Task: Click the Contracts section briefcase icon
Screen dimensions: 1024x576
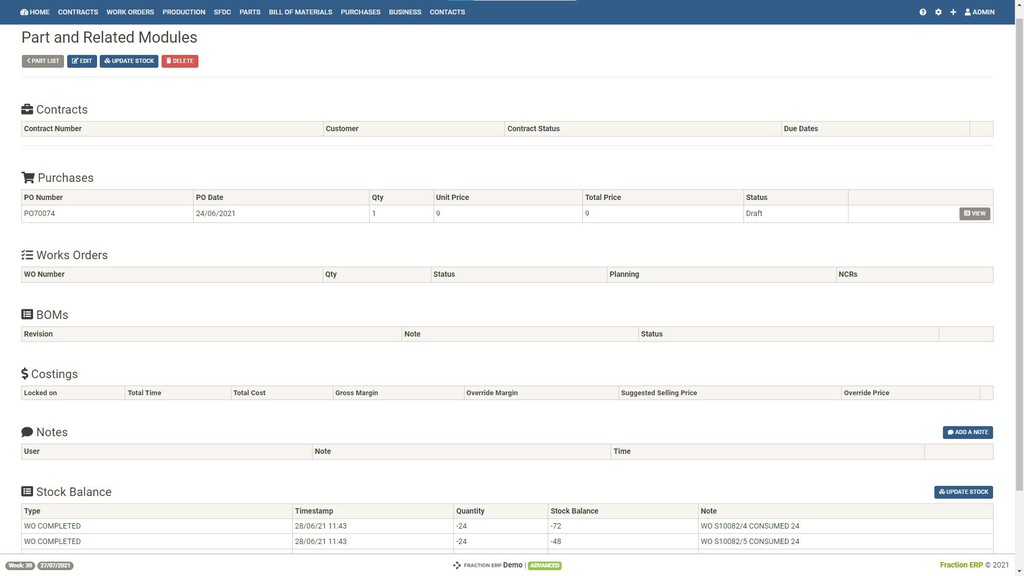Action: (26, 109)
